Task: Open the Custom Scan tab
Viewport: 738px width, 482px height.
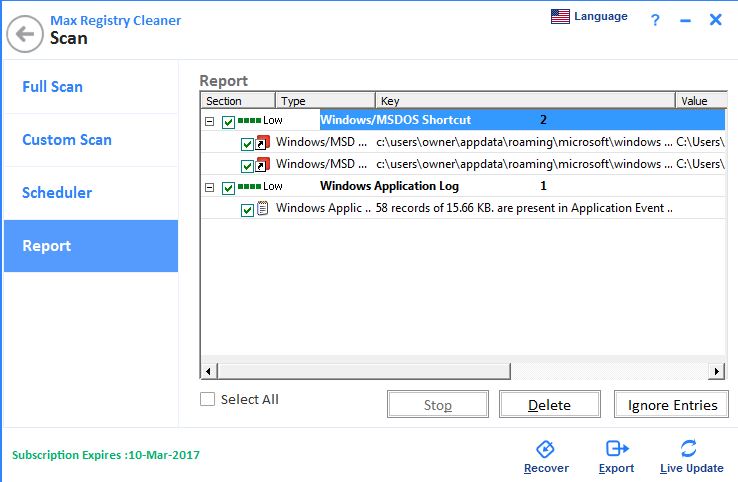Action: (91, 140)
